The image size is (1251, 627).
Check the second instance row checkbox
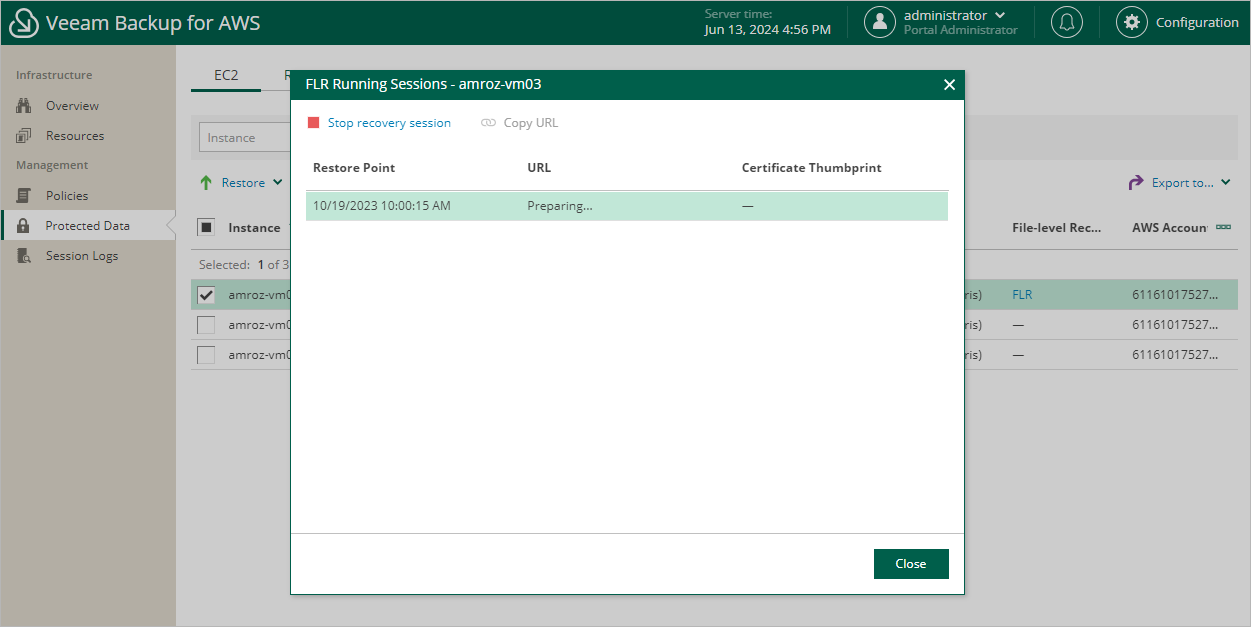click(206, 325)
